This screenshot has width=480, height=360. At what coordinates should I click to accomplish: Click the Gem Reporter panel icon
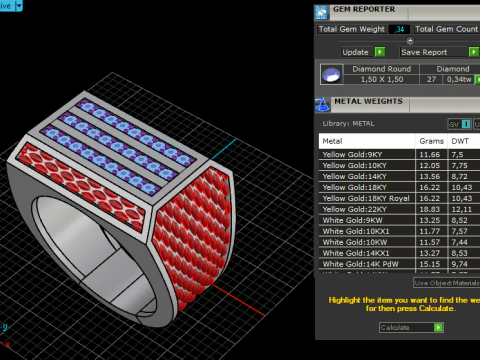322,12
